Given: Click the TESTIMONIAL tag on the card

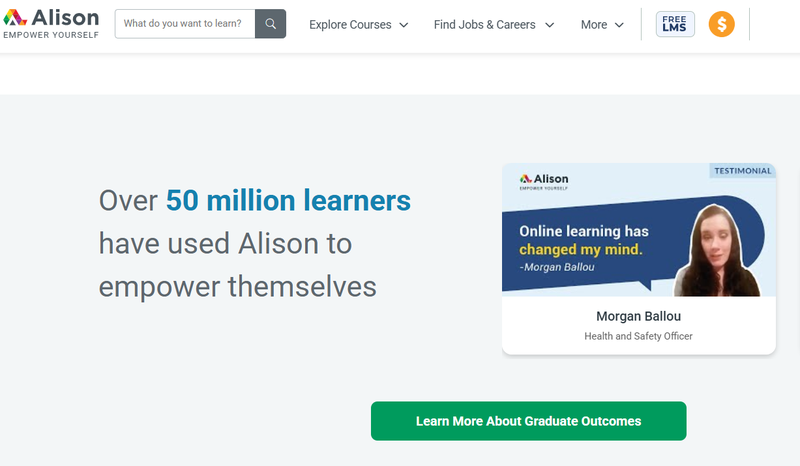Looking at the screenshot, I should (x=742, y=171).
